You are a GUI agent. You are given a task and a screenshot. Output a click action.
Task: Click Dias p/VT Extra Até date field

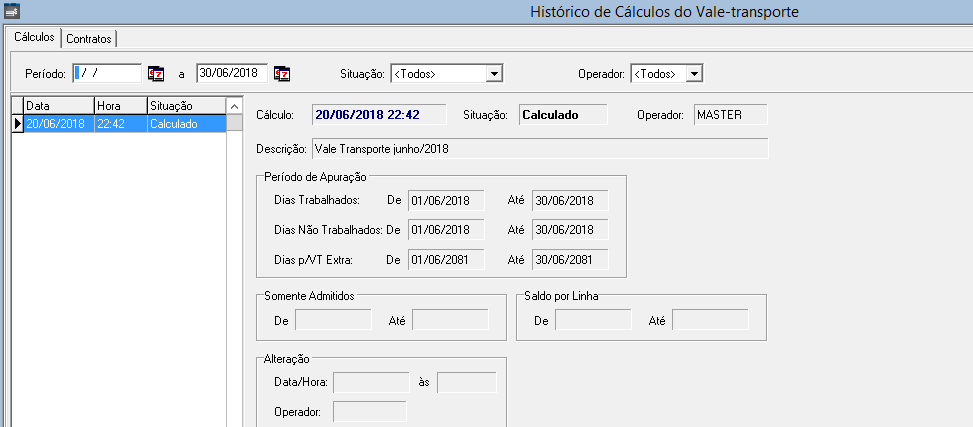pyautogui.click(x=570, y=260)
